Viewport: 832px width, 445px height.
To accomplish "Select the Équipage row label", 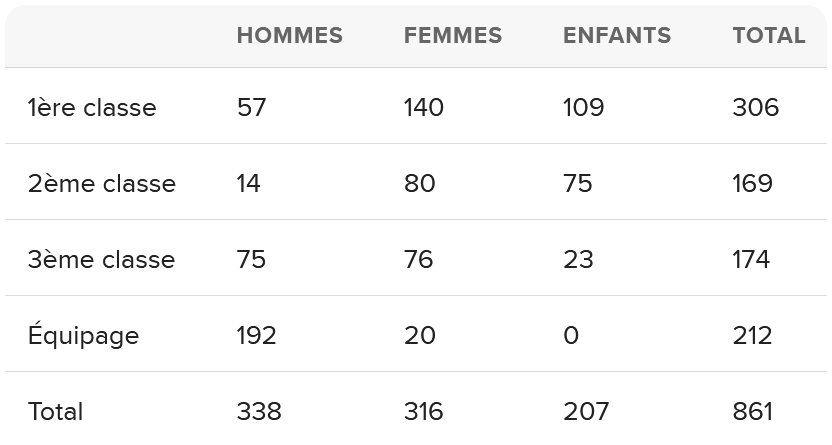I will (83, 335).
